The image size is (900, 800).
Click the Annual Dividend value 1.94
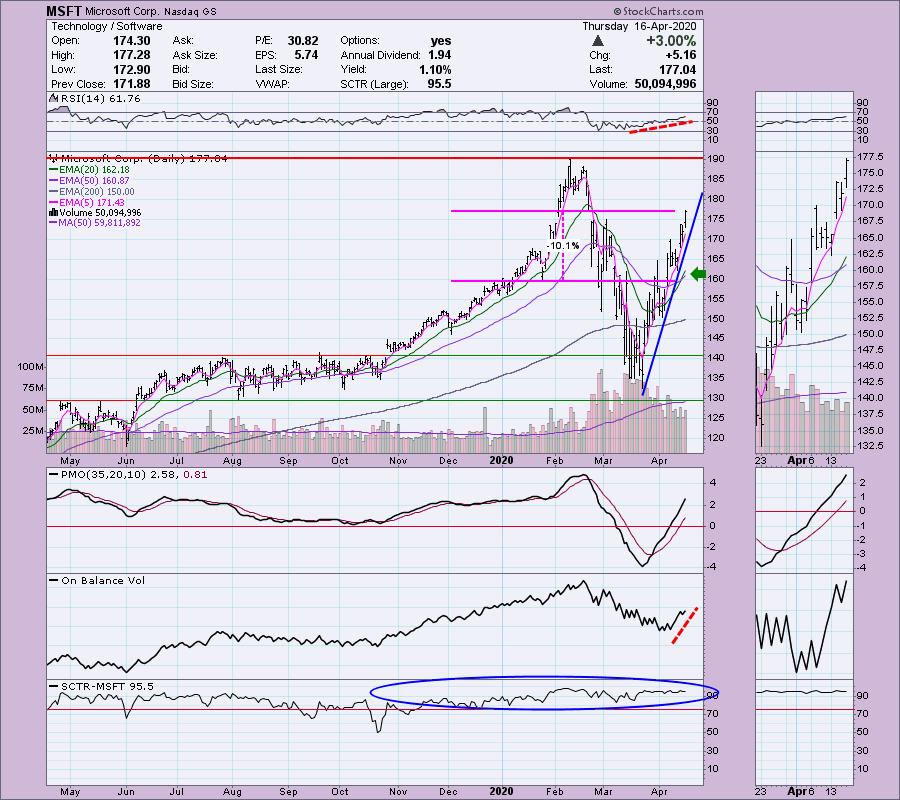click(x=439, y=55)
